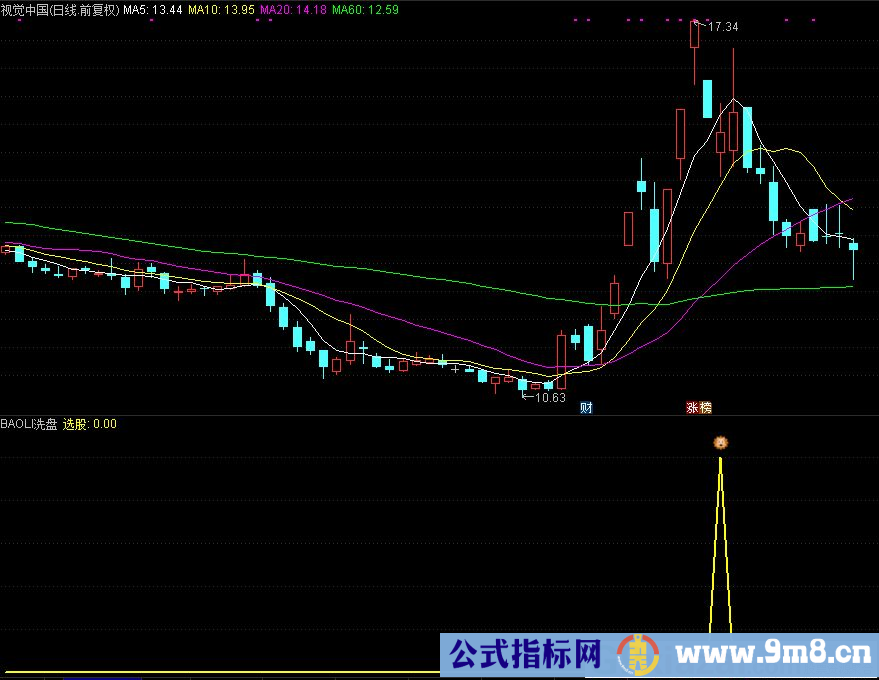This screenshot has width=879, height=680.
Task: Select the MA60 moving average label
Action: coord(366,10)
